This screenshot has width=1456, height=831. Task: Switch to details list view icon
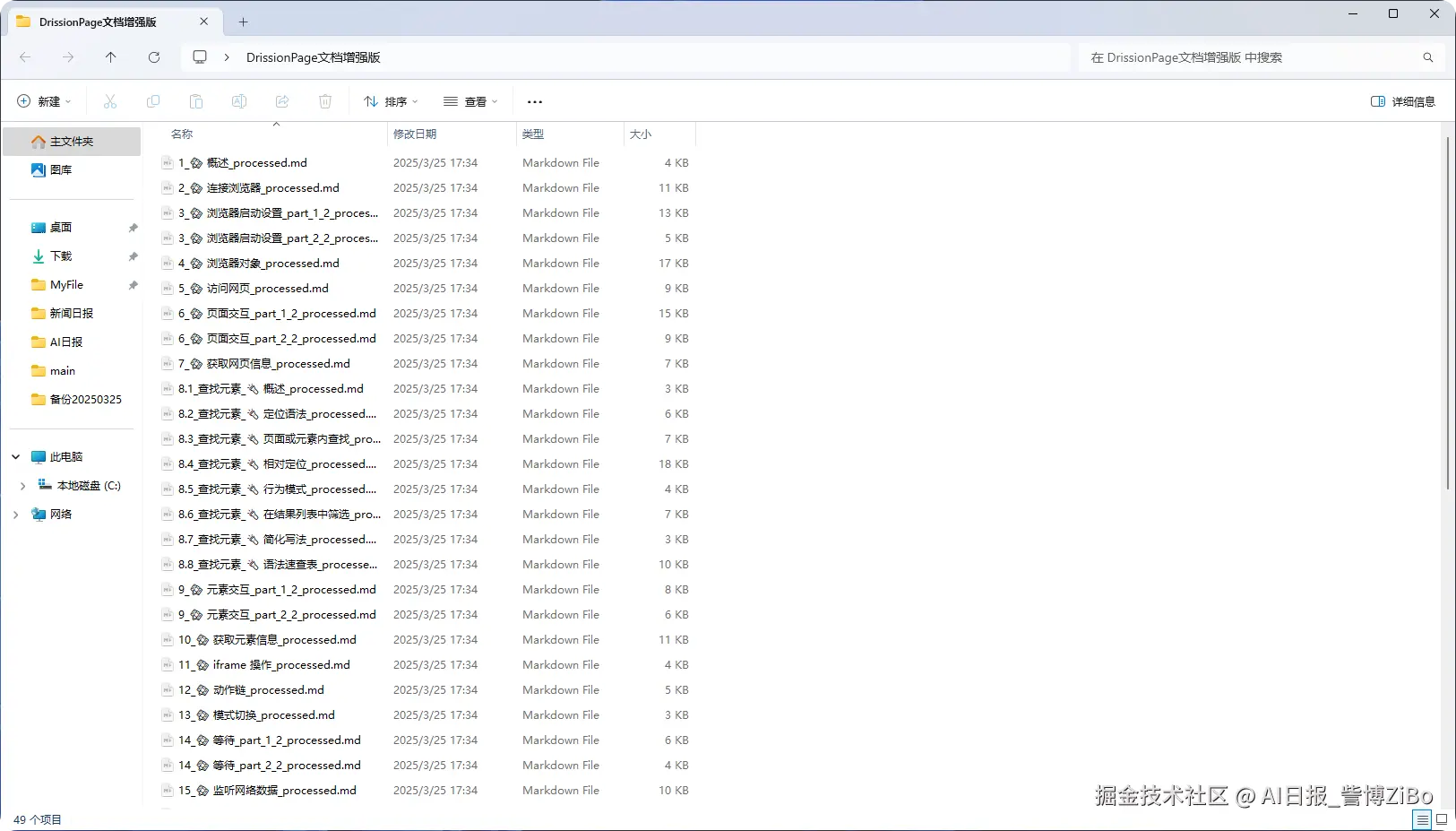coord(1422,819)
